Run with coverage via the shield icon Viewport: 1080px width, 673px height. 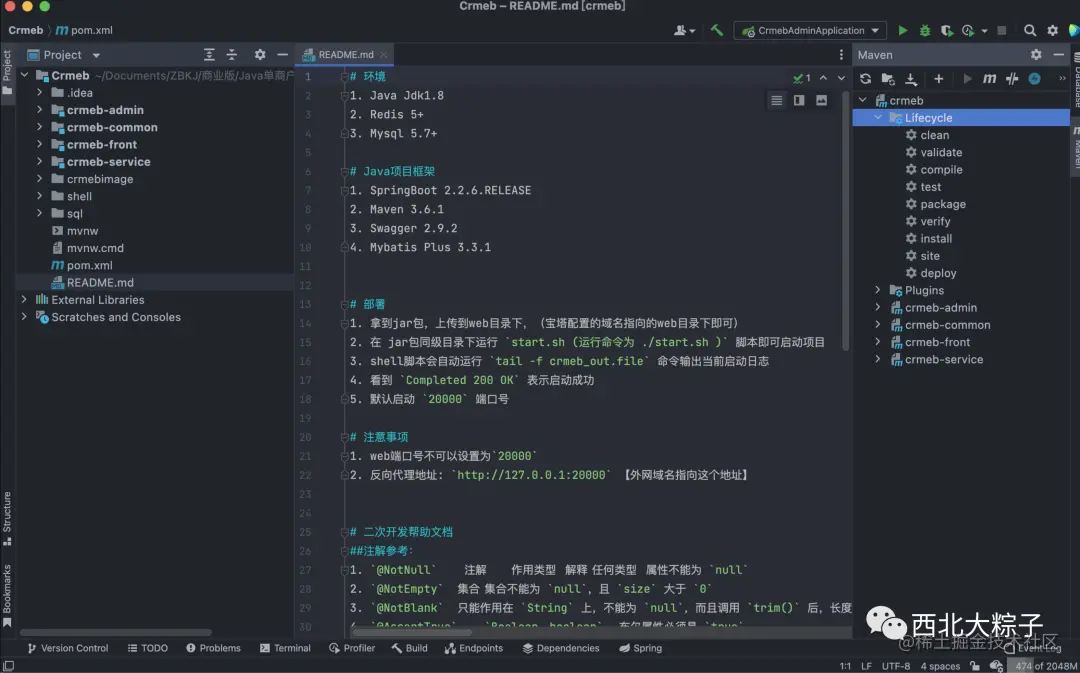click(947, 30)
